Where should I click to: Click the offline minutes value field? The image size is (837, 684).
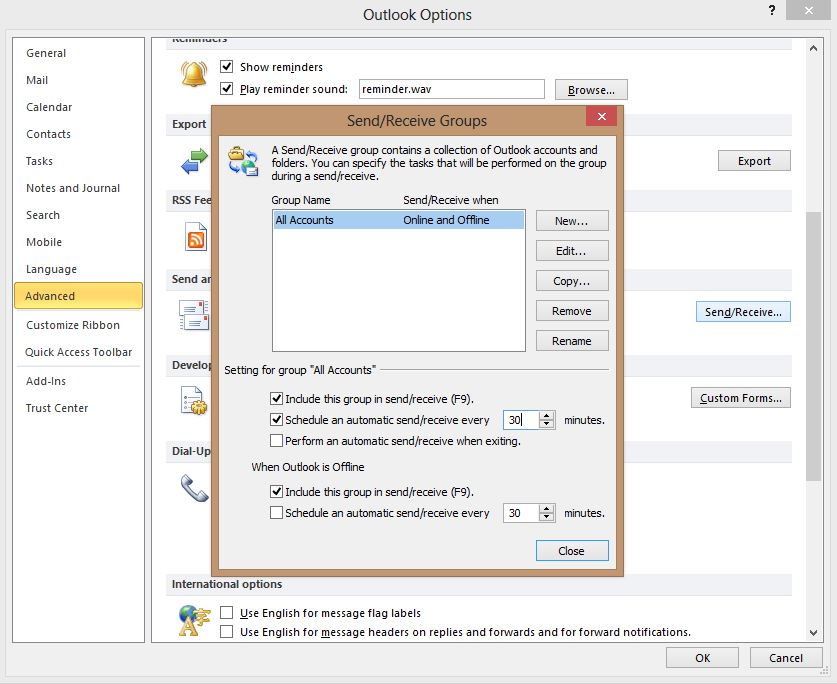tap(521, 513)
